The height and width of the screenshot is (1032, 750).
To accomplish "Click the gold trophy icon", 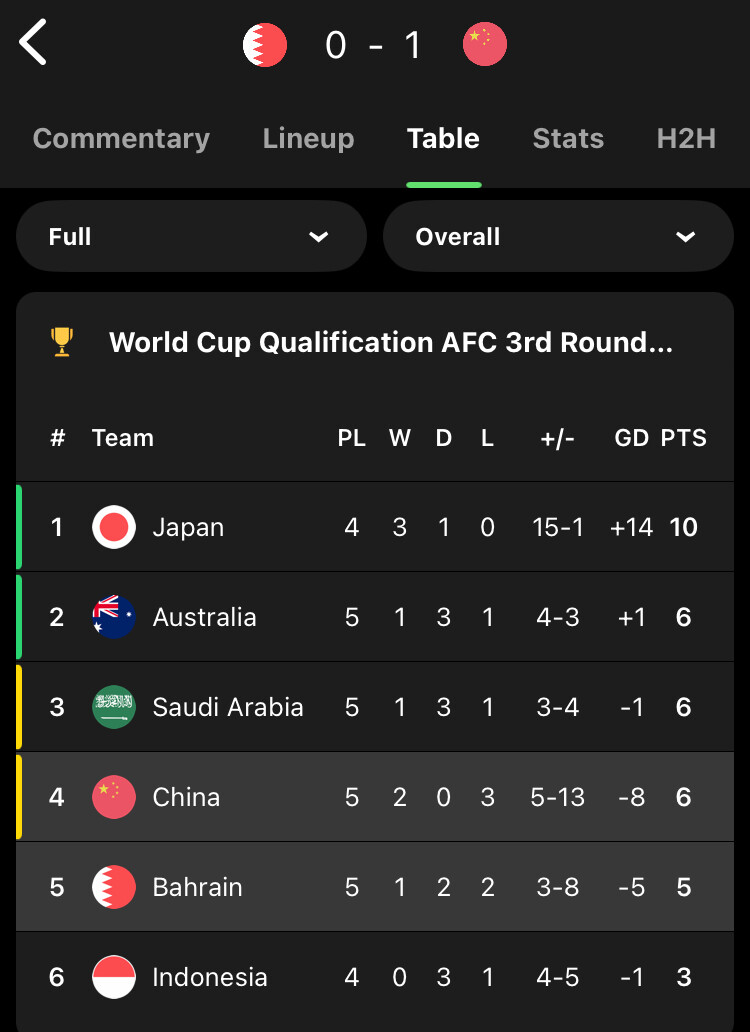I will click(62, 342).
